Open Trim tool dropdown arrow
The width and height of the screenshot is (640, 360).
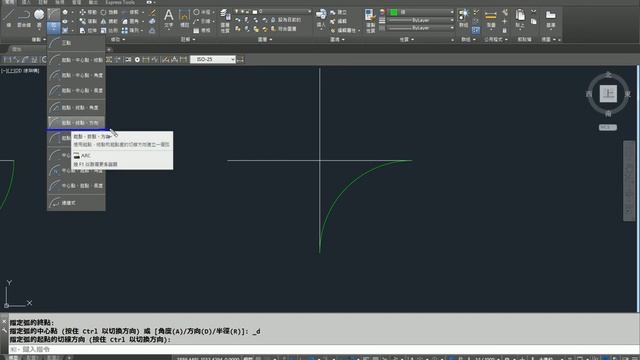143,12
